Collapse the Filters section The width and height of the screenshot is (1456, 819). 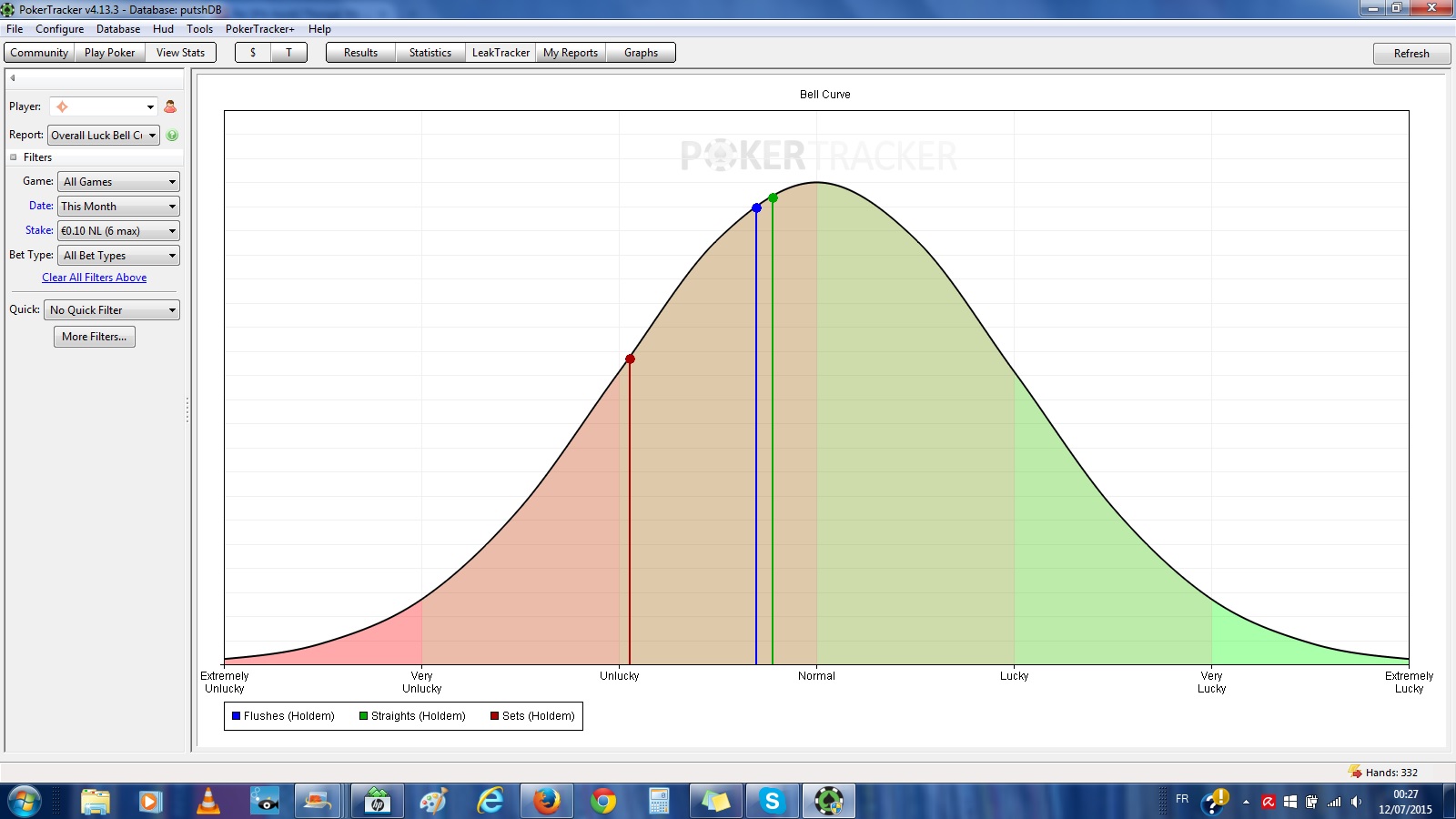[x=14, y=157]
